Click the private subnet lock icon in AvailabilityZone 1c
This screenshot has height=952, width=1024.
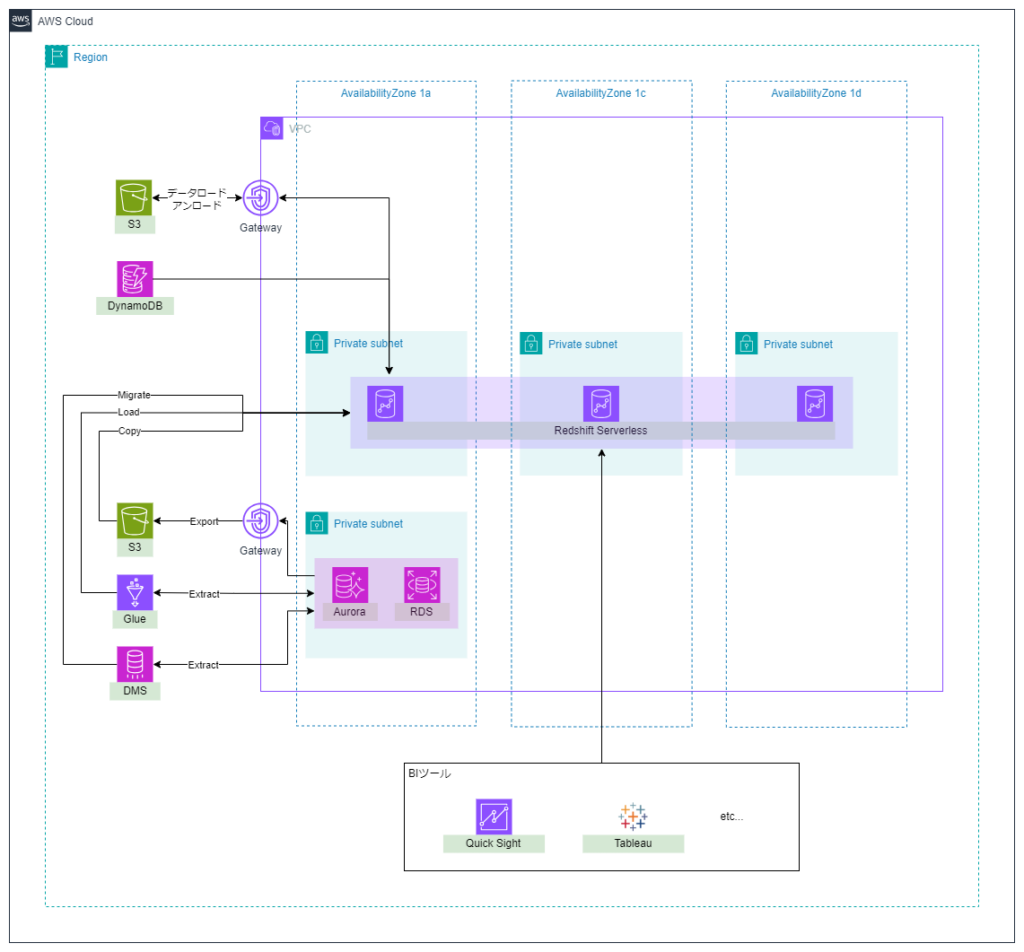point(531,343)
